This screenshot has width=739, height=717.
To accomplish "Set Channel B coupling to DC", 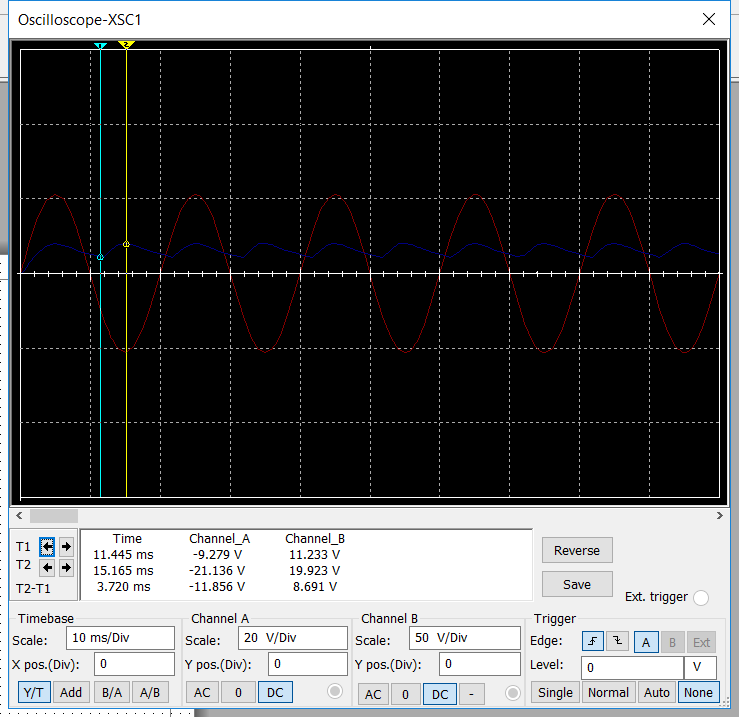I will [440, 693].
